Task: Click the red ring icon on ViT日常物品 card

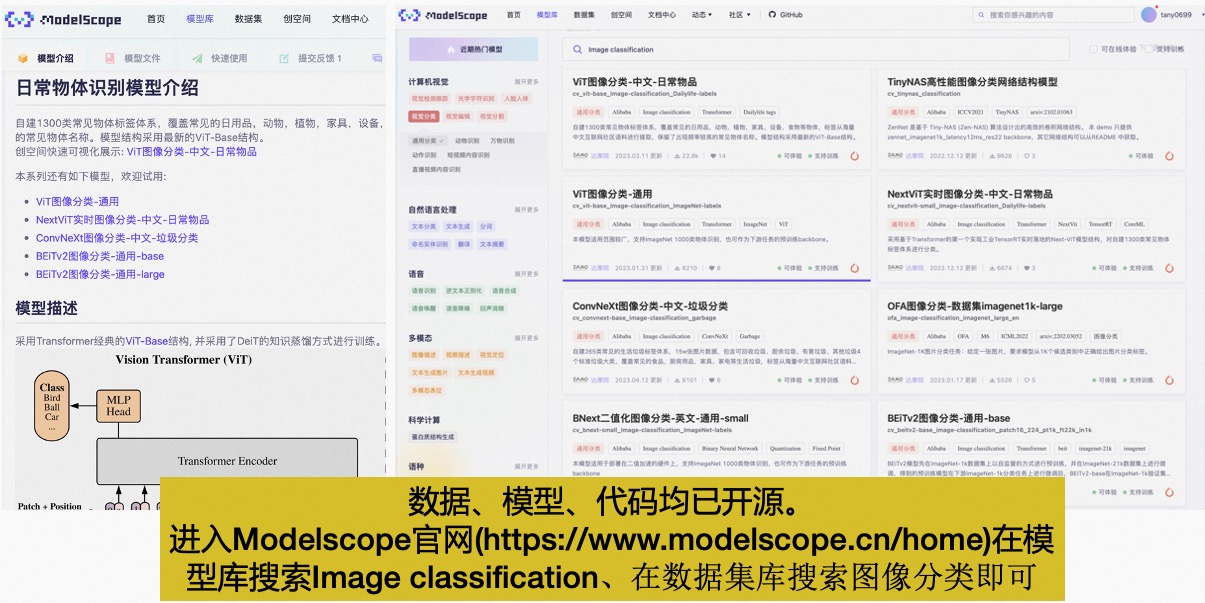Action: tap(854, 156)
